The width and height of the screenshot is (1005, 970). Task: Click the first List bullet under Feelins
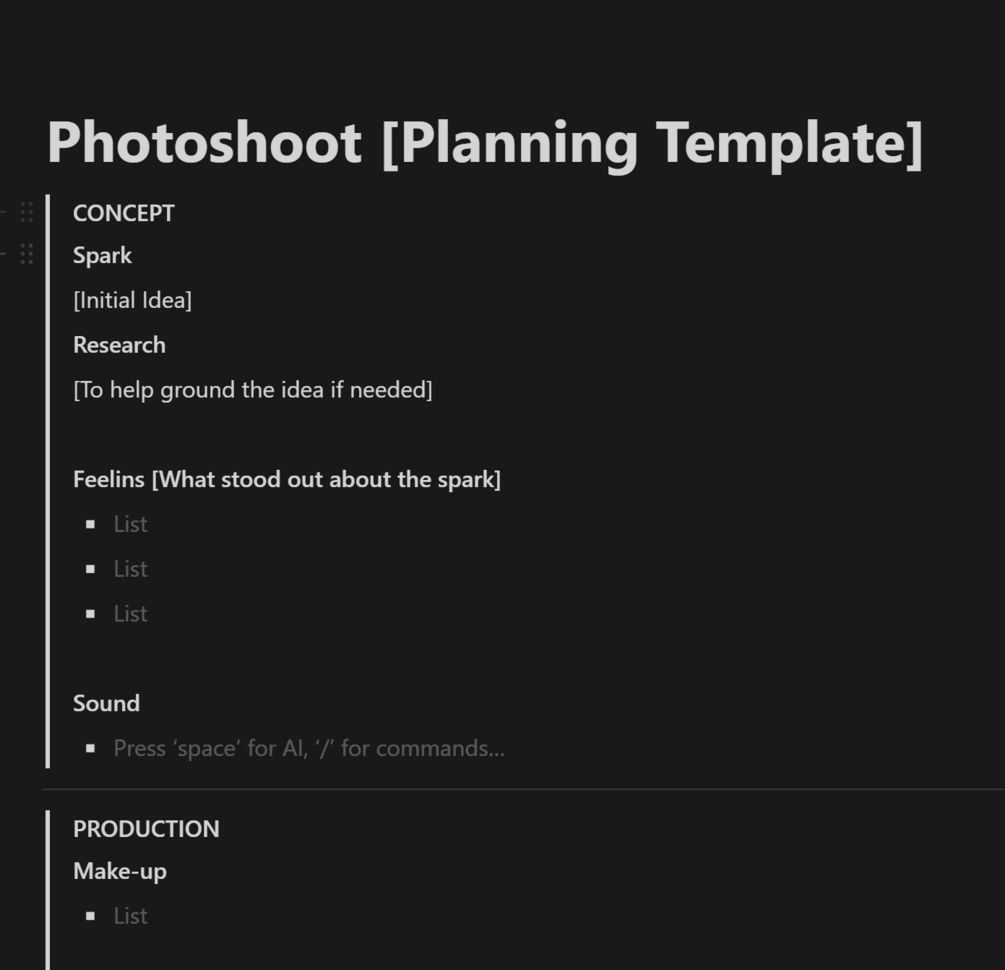131,524
